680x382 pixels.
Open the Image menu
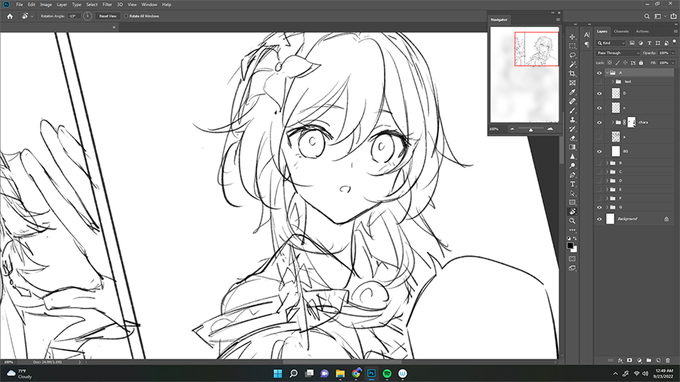tap(46, 4)
